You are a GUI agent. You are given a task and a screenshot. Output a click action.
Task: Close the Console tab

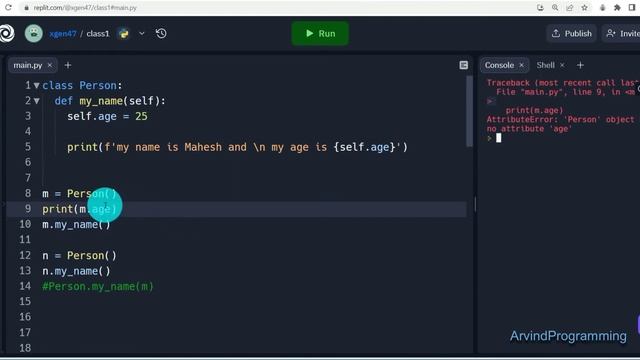point(521,65)
